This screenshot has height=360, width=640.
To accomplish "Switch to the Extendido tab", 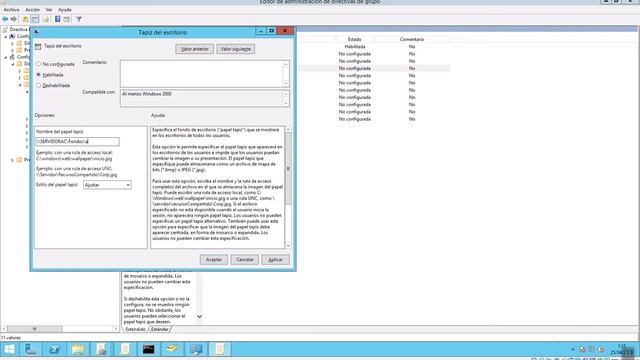I will tap(135, 329).
